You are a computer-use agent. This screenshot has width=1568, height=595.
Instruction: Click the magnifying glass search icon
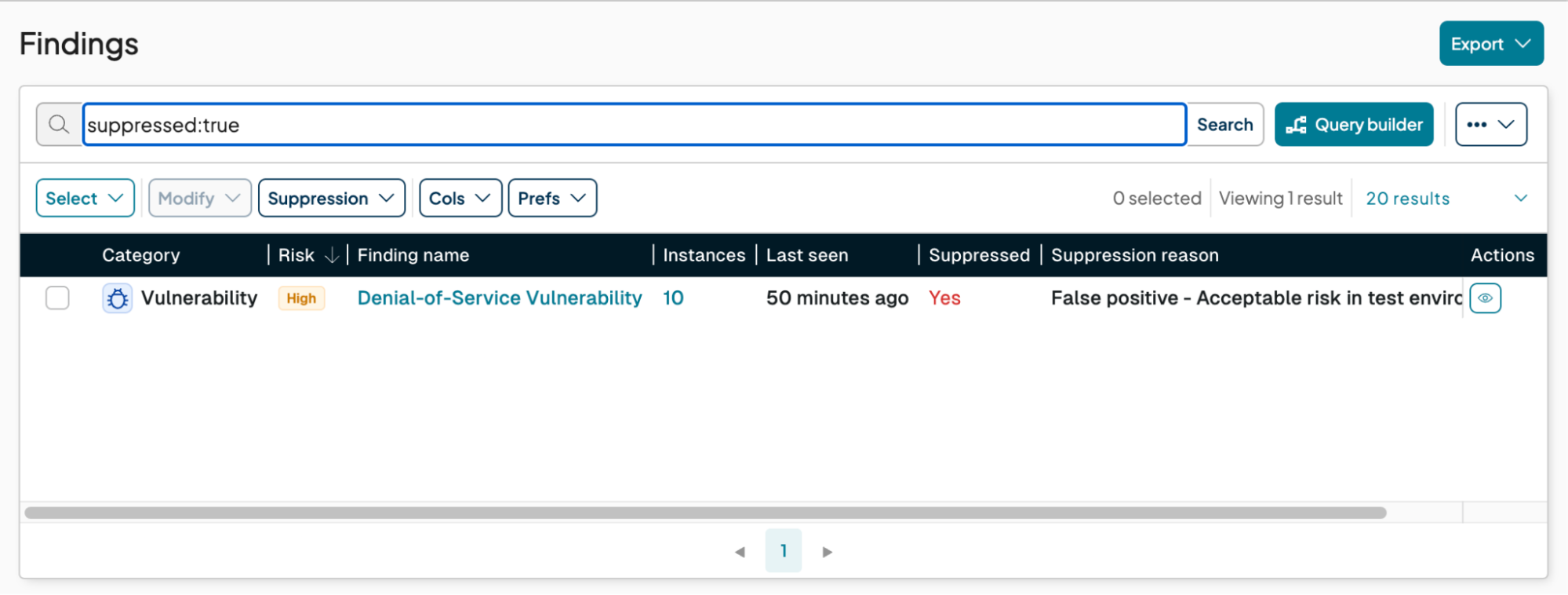tap(59, 125)
